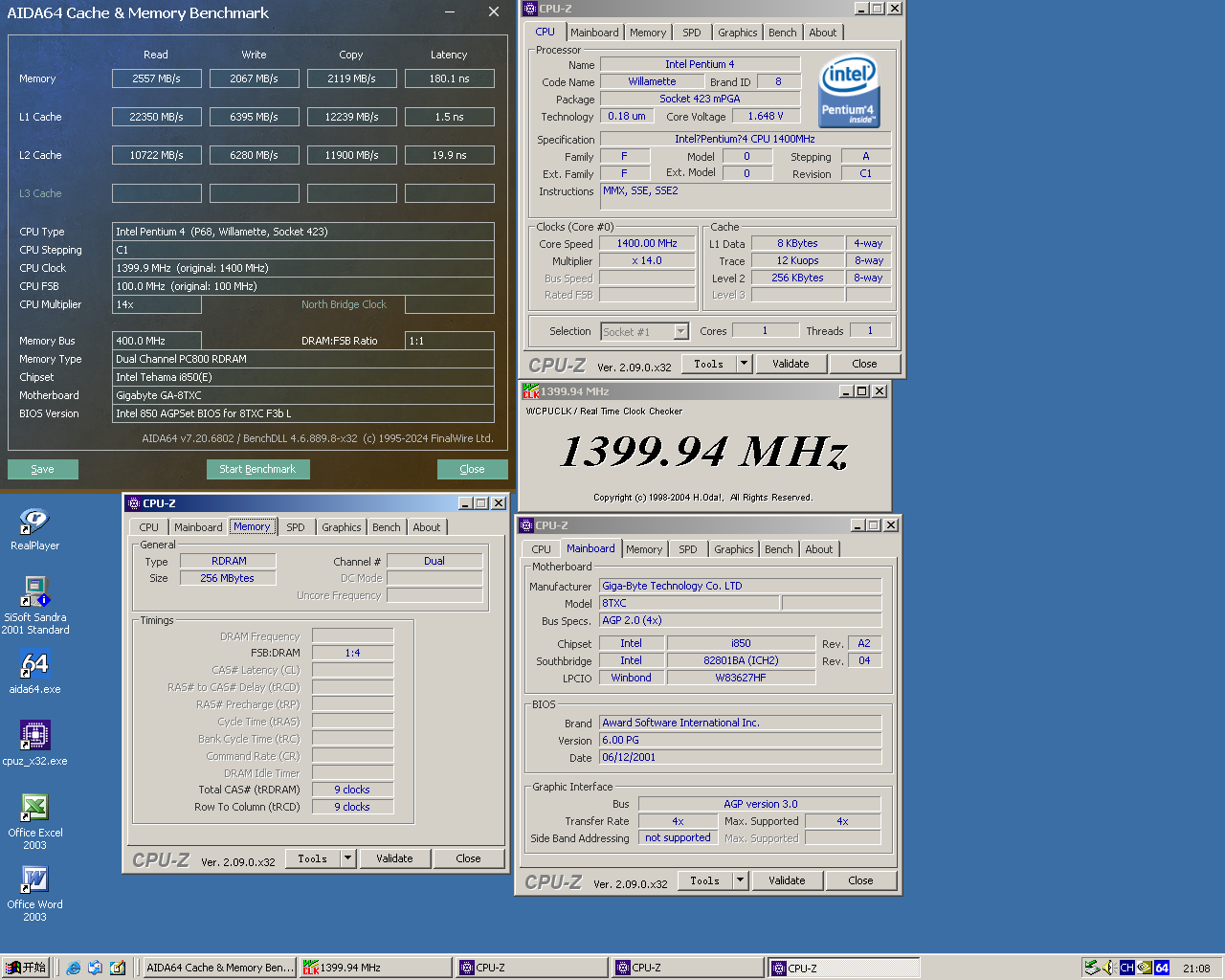Switch to CPU tab in CPU-Z Mainboard window
The width and height of the screenshot is (1225, 980).
541,549
